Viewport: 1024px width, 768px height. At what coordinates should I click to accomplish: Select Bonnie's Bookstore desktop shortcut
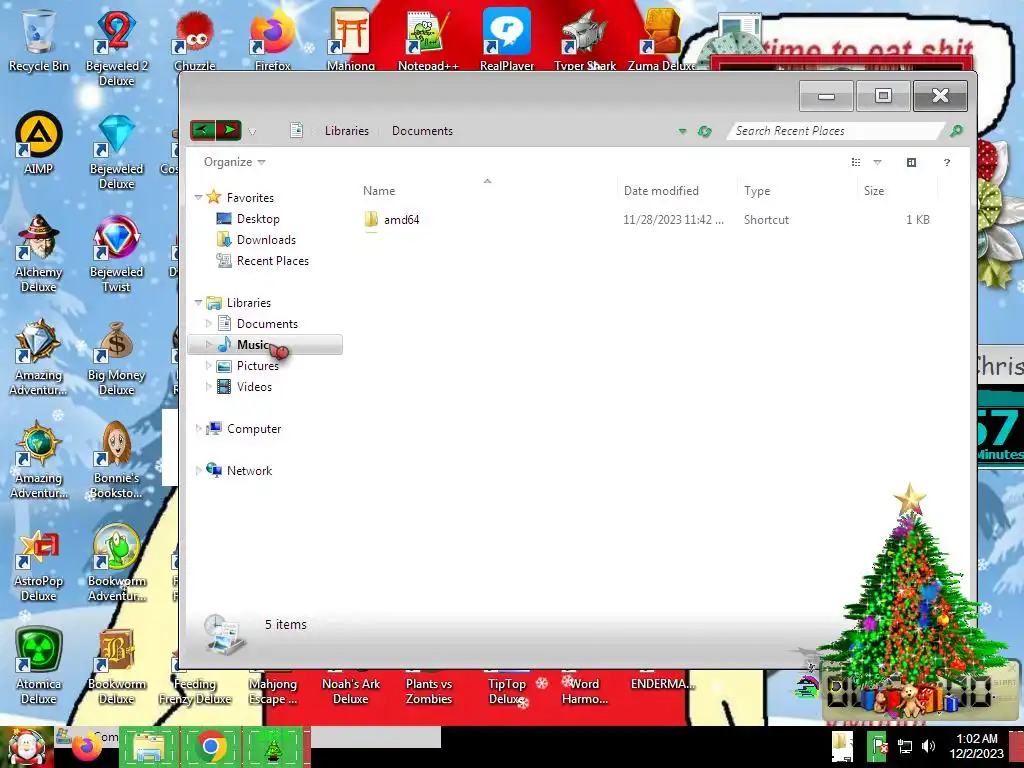[x=116, y=460]
